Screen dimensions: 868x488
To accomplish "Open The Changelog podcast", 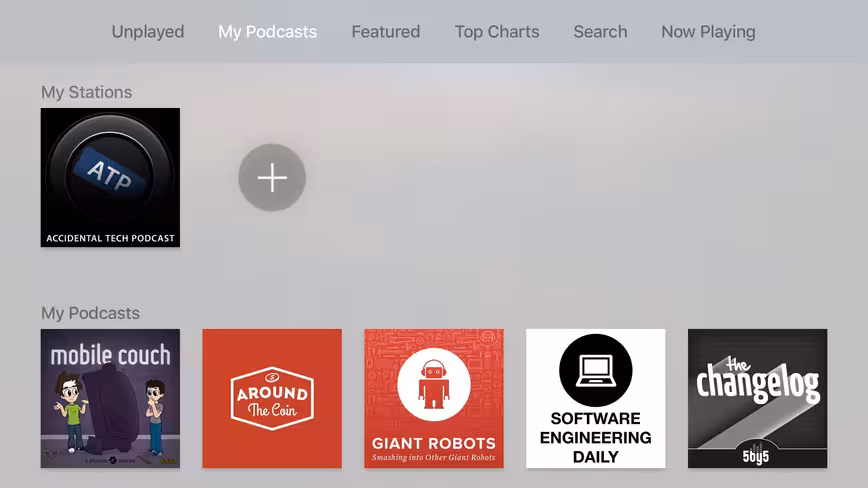I will coord(757,398).
